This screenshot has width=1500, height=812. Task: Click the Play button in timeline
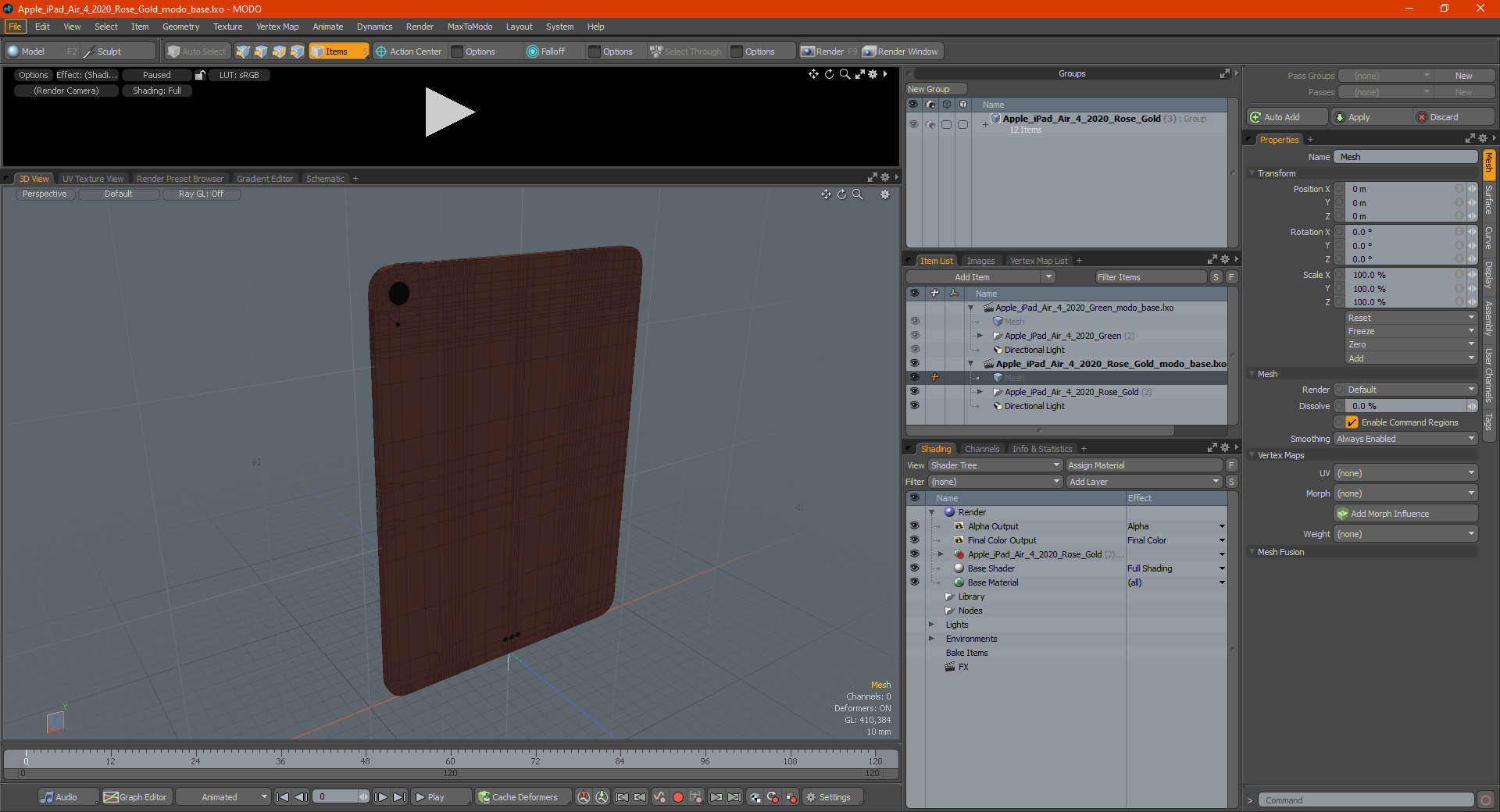coord(440,797)
